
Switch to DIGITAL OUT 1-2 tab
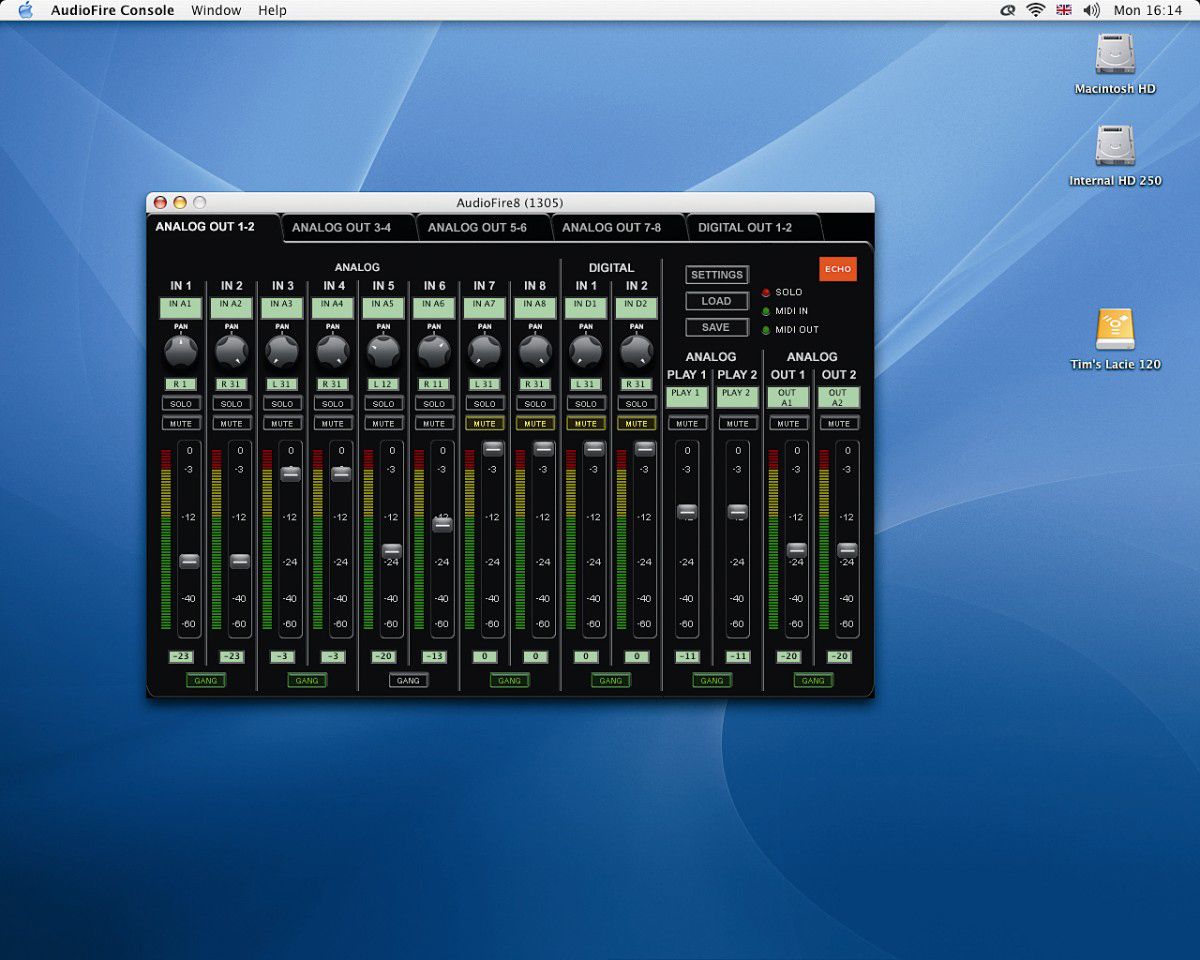click(745, 228)
